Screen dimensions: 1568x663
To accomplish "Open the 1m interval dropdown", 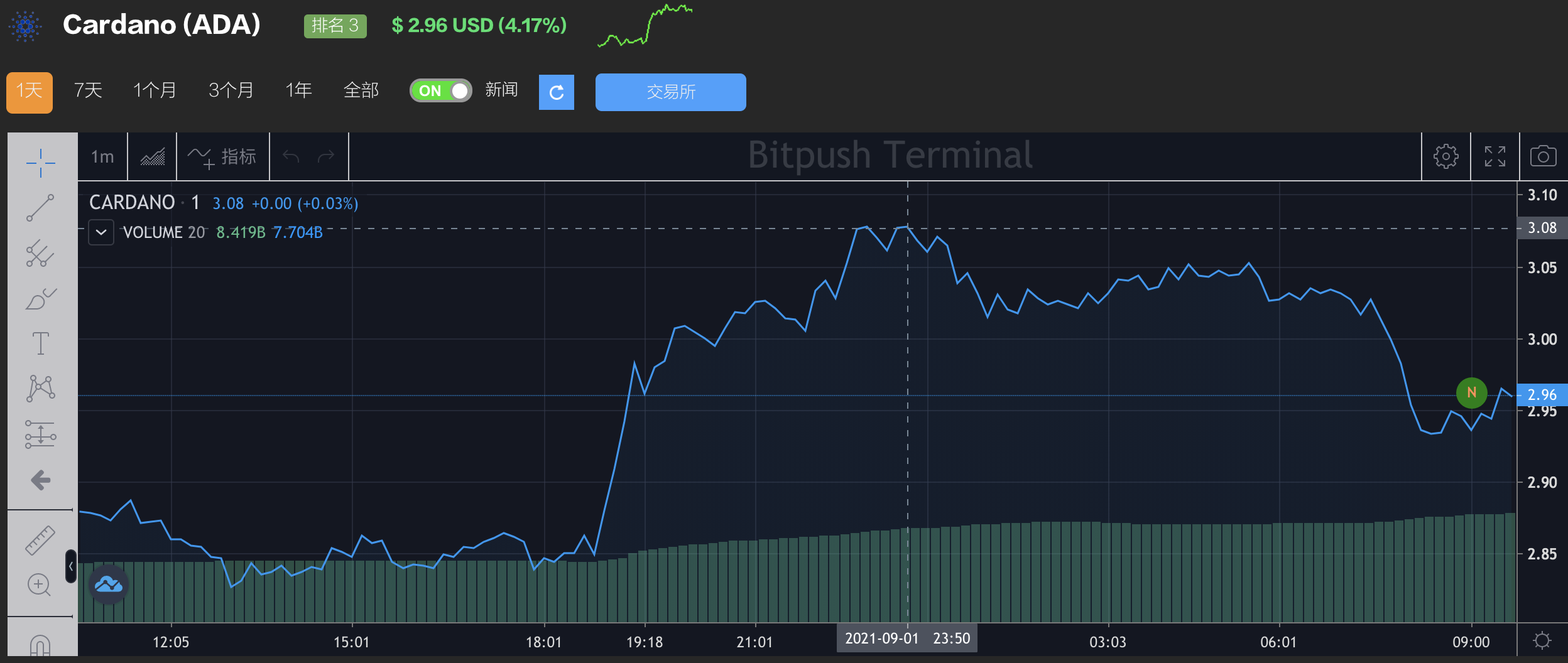I will point(102,156).
